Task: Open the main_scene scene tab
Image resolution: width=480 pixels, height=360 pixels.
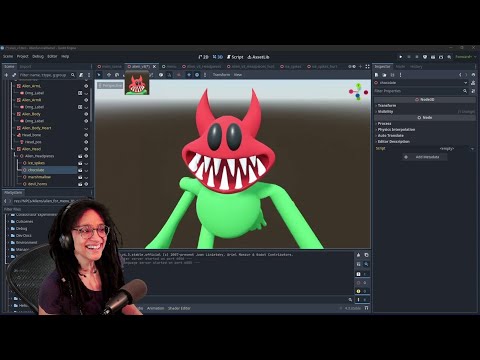Action: point(110,67)
